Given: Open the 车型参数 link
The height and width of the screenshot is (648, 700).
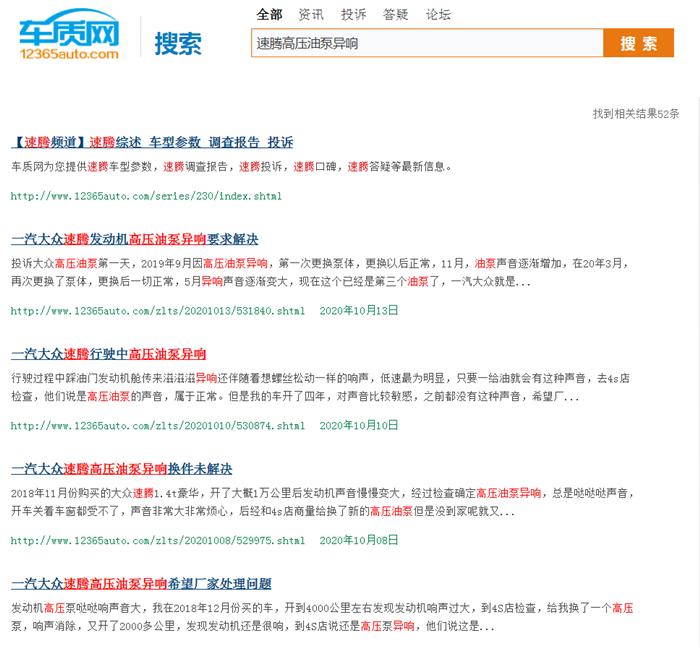Looking at the screenshot, I should point(175,142).
